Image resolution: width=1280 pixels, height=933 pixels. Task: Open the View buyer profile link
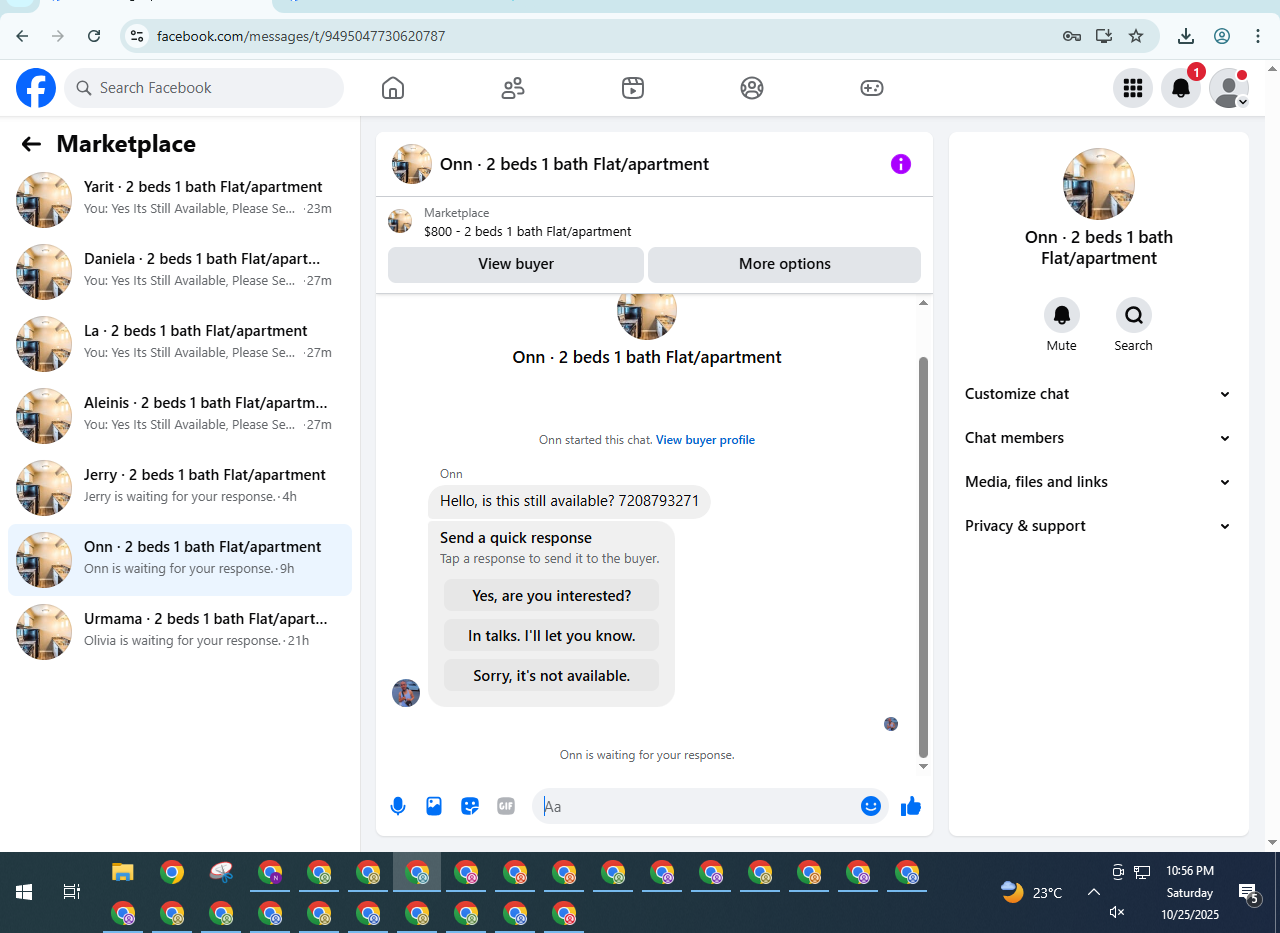pyautogui.click(x=705, y=440)
